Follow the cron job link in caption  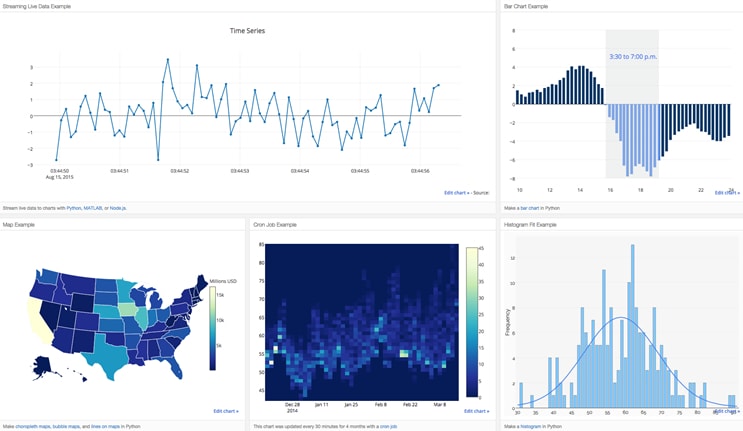(389, 426)
